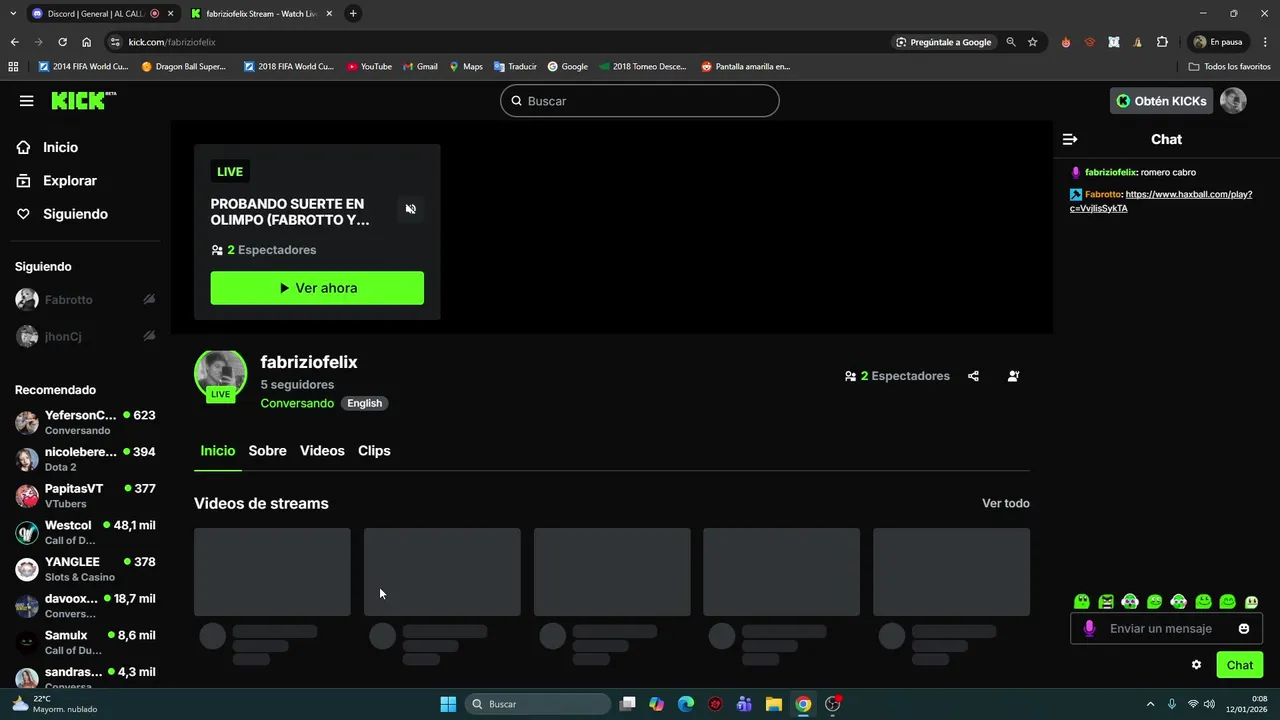This screenshot has width=1280, height=720.
Task: Insert the pale green last emote
Action: click(x=1251, y=601)
